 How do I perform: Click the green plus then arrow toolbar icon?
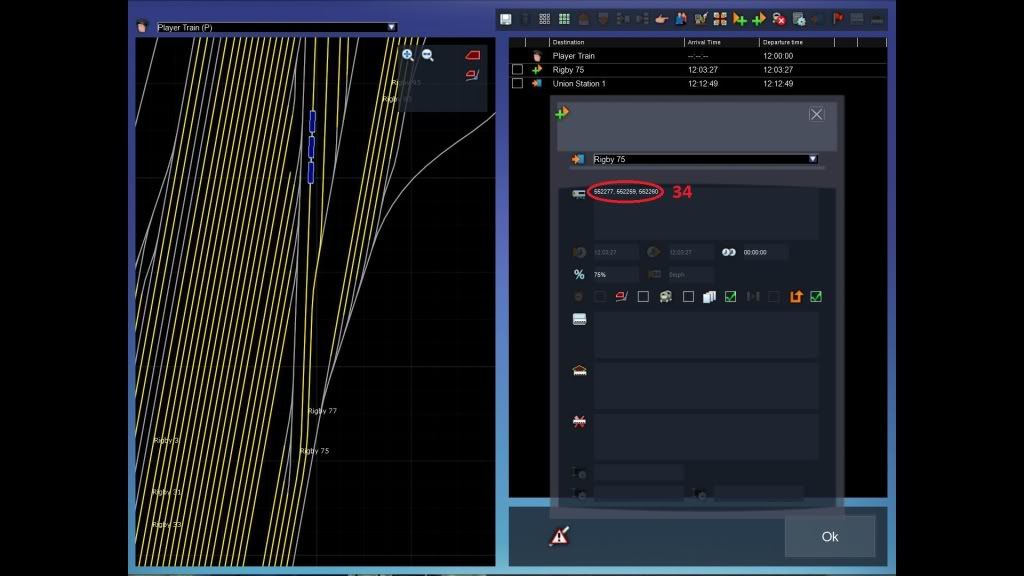759,19
